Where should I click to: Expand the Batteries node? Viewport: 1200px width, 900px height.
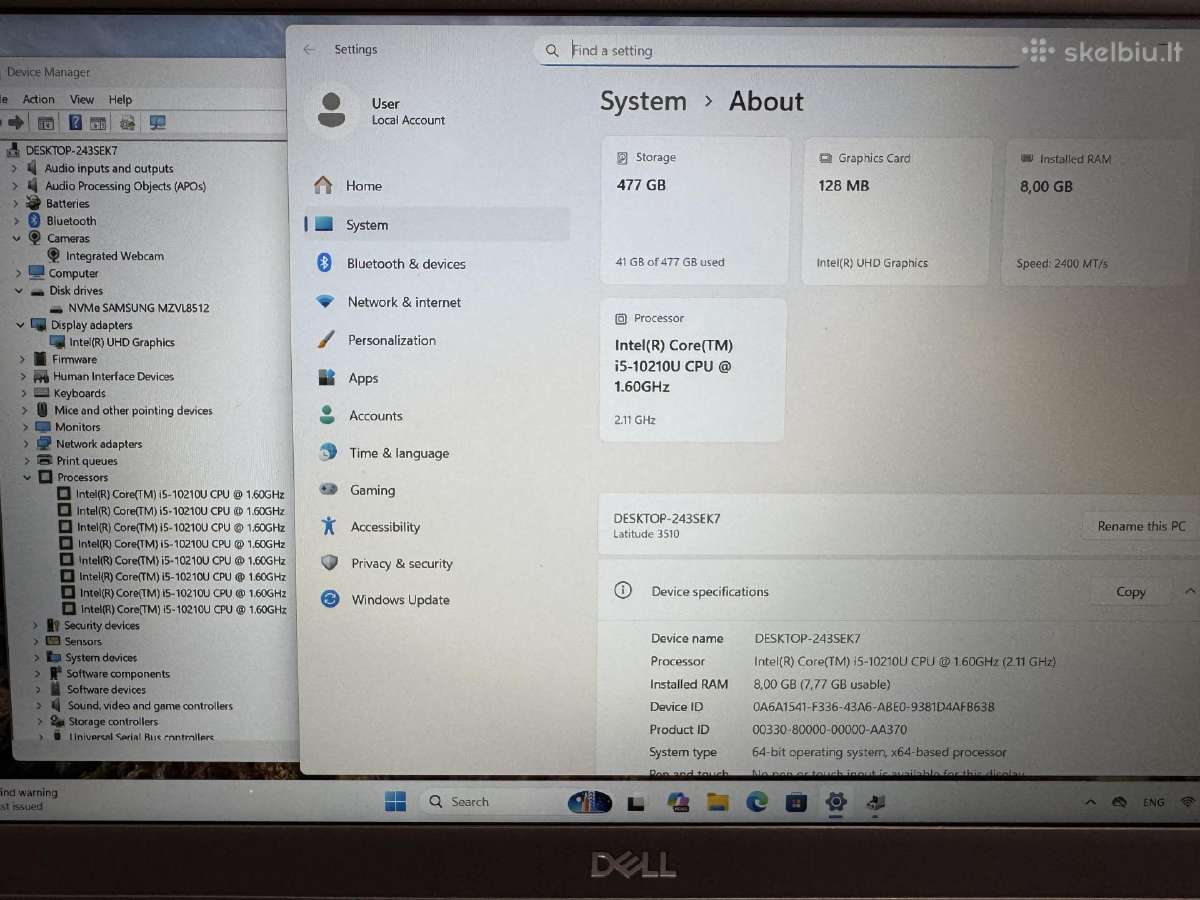[x=14, y=203]
